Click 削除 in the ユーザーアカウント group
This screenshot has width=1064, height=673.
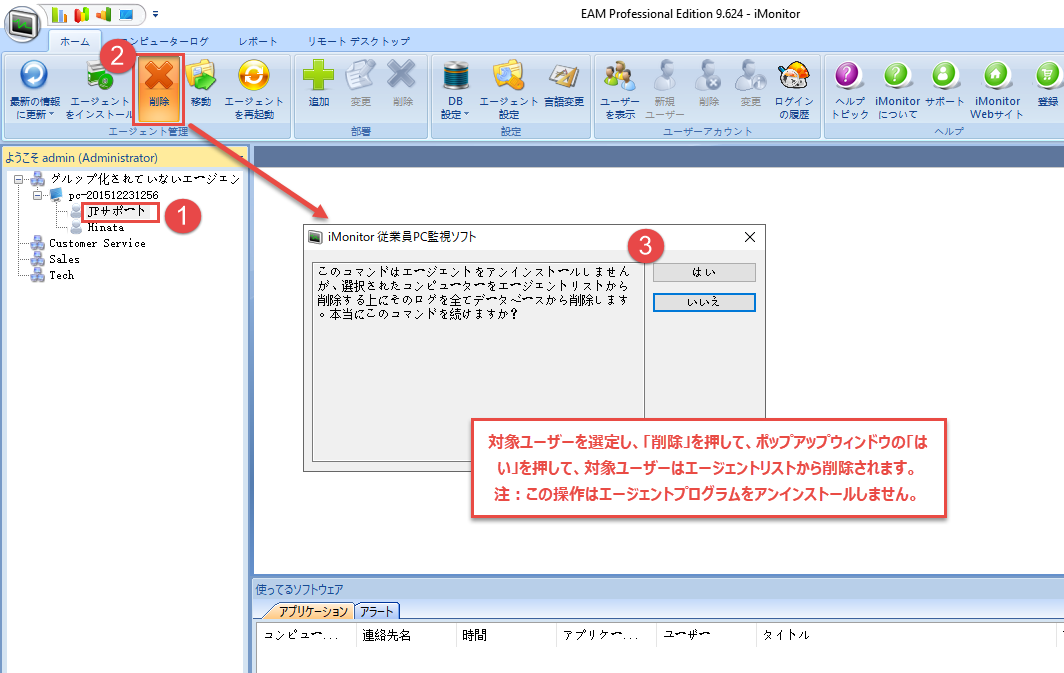[708, 84]
